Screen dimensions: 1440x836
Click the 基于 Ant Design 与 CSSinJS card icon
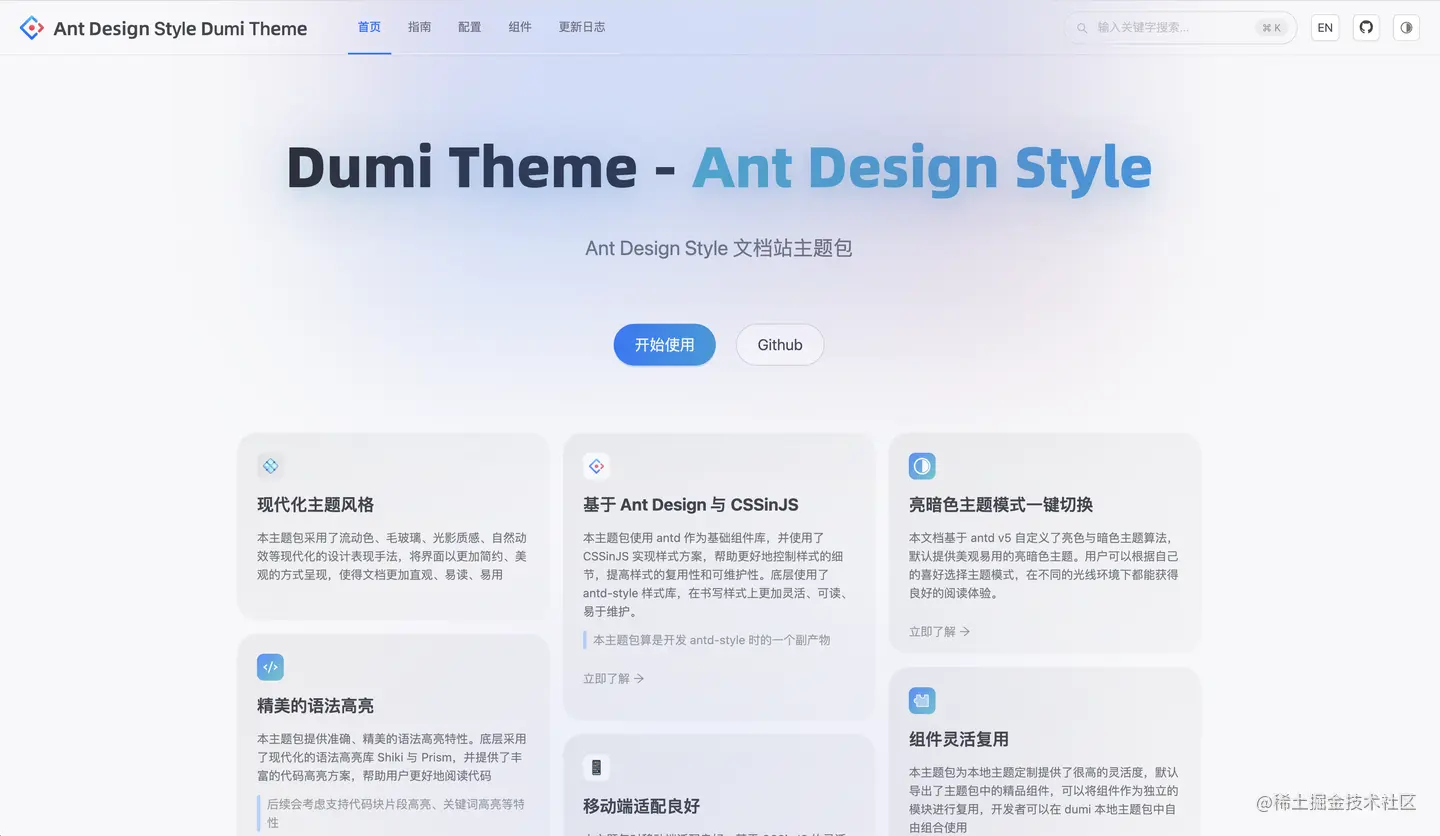coord(596,466)
